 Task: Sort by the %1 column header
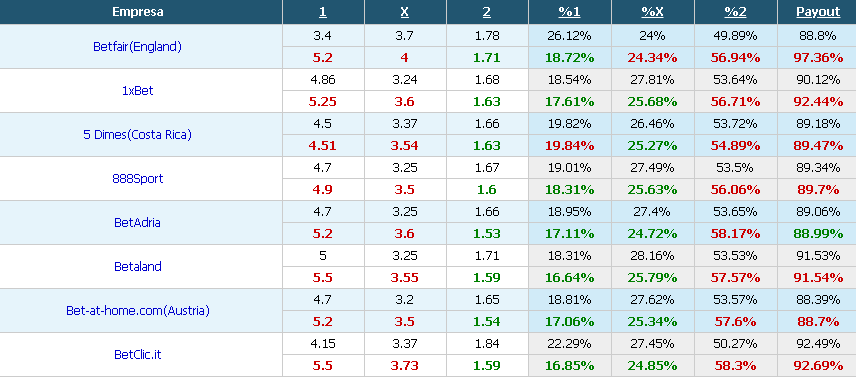[x=569, y=12]
